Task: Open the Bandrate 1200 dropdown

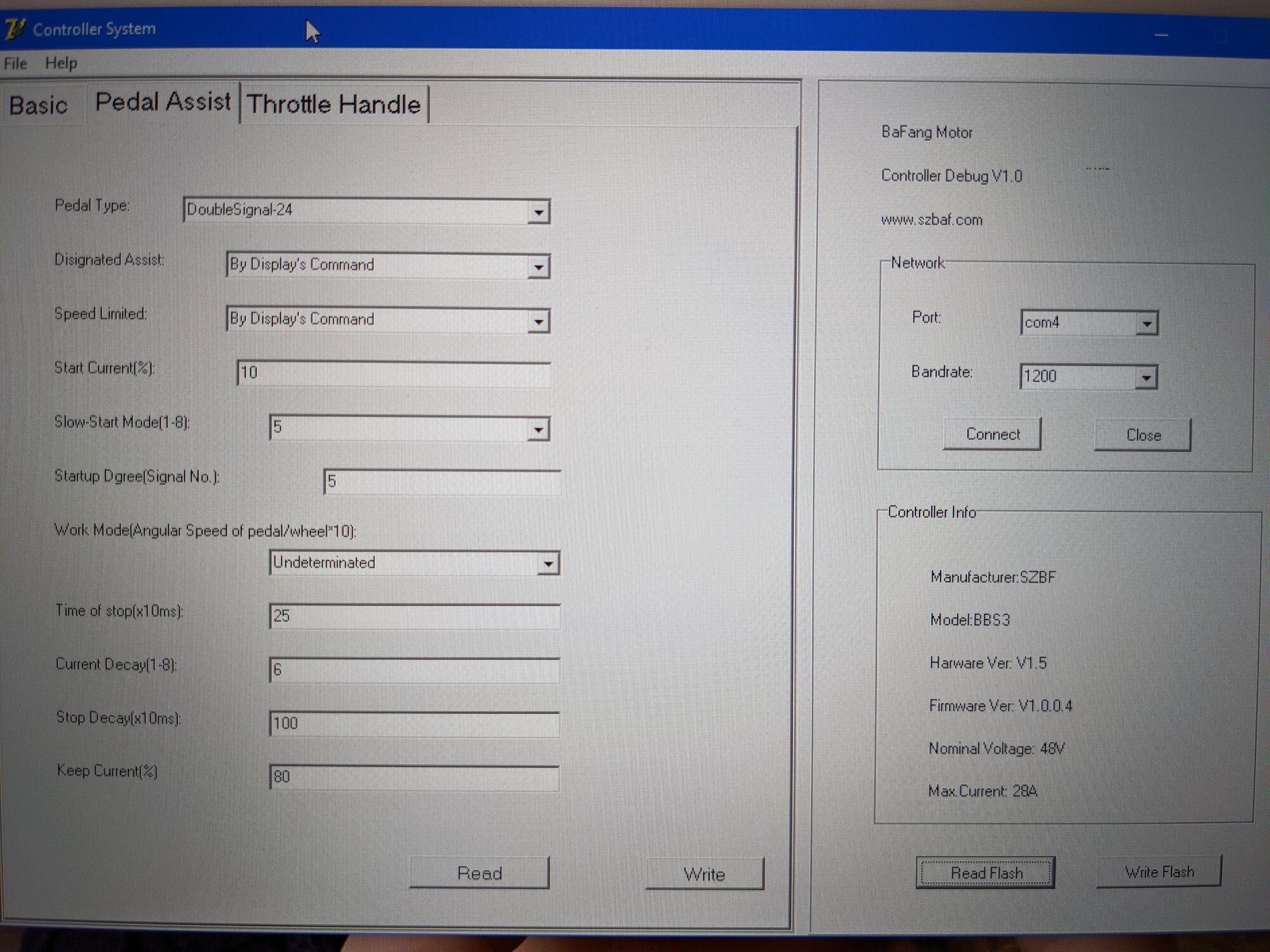Action: coord(1146,378)
